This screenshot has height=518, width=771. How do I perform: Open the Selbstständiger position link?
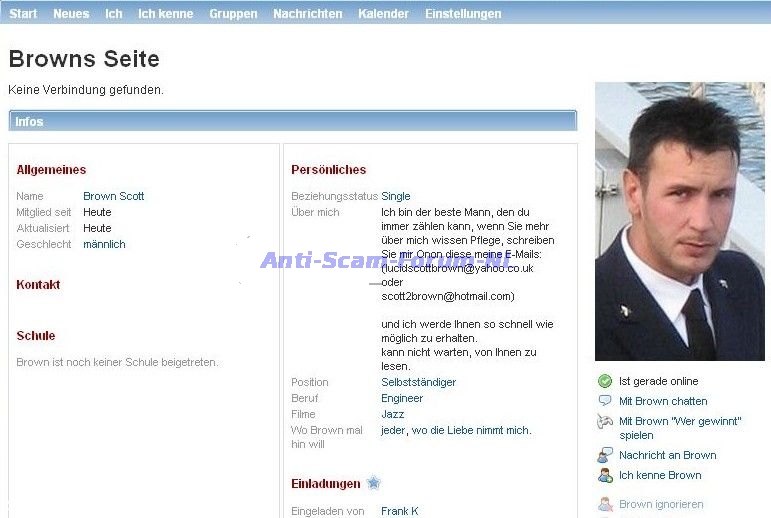tap(418, 382)
